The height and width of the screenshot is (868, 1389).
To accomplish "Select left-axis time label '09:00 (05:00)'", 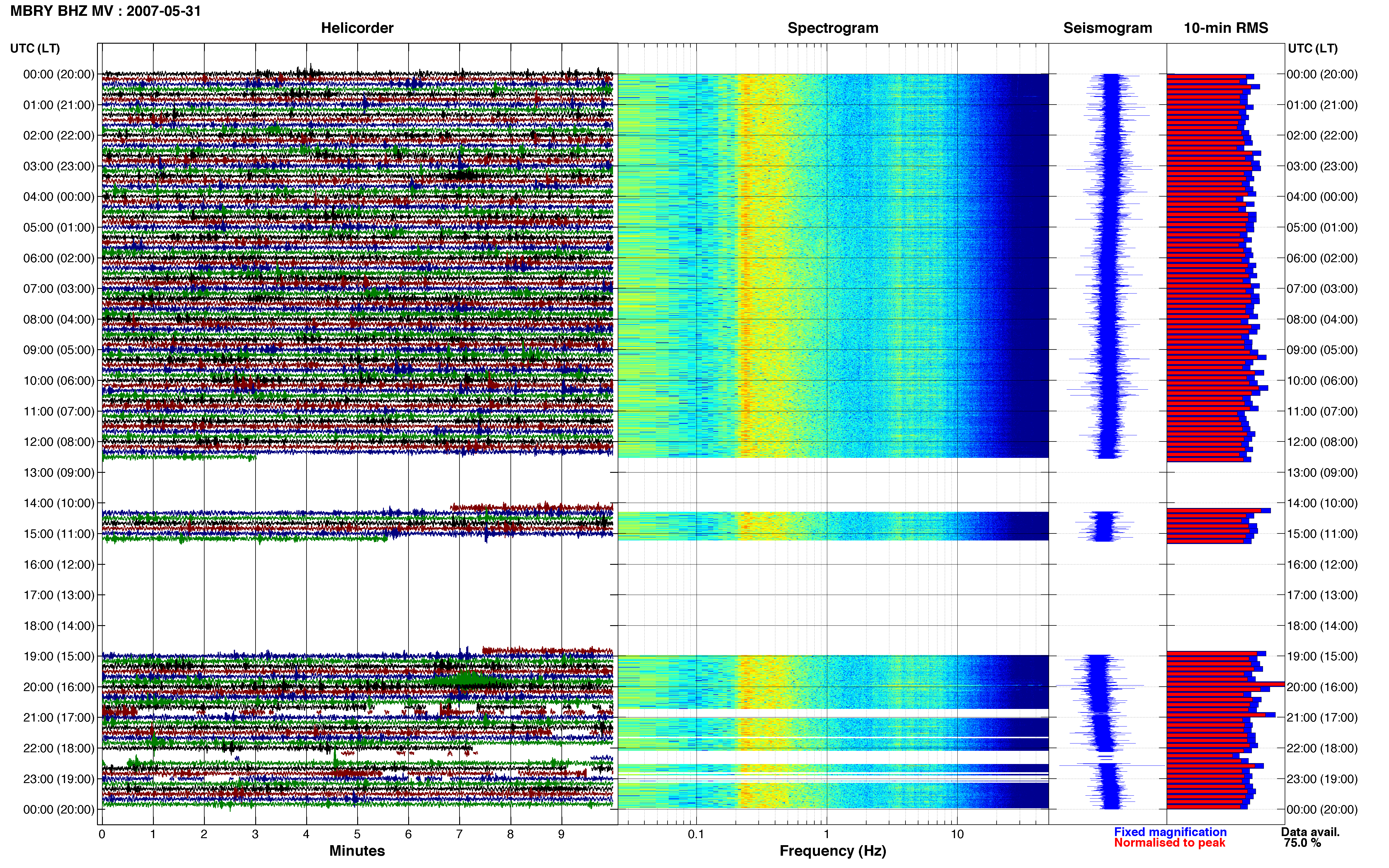I will tap(59, 350).
